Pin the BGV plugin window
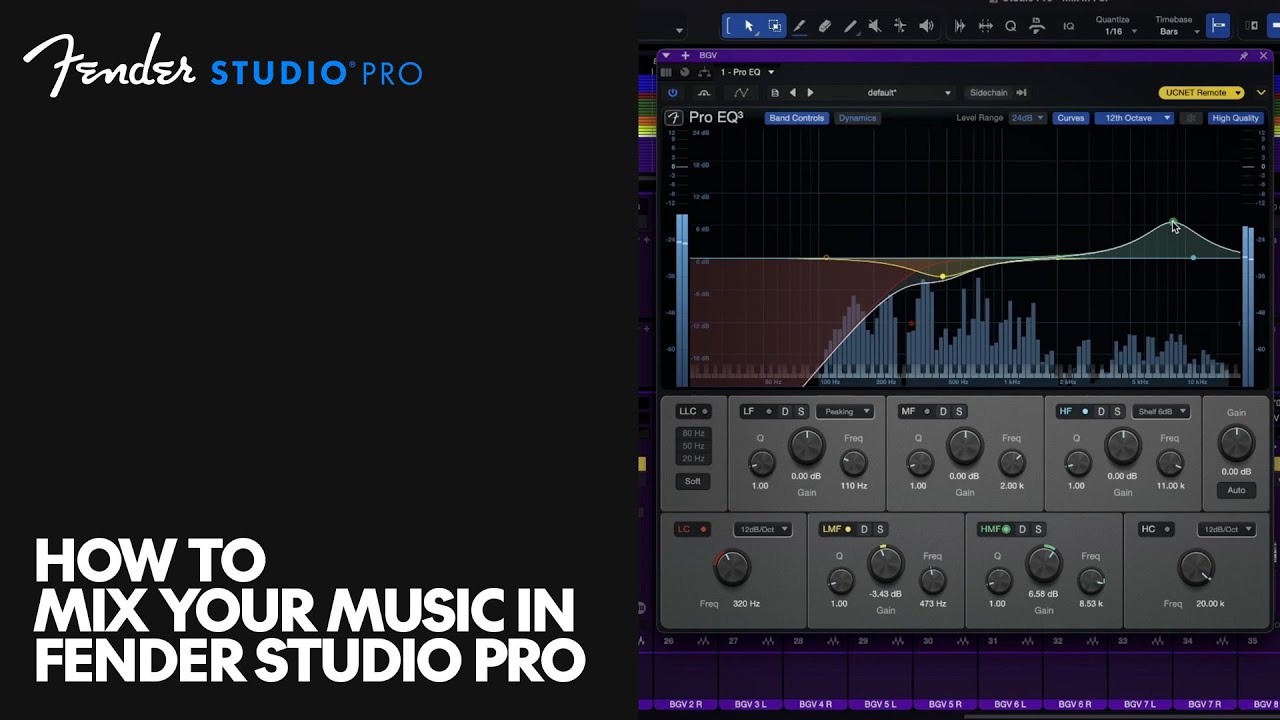1280x720 pixels. tap(1243, 56)
